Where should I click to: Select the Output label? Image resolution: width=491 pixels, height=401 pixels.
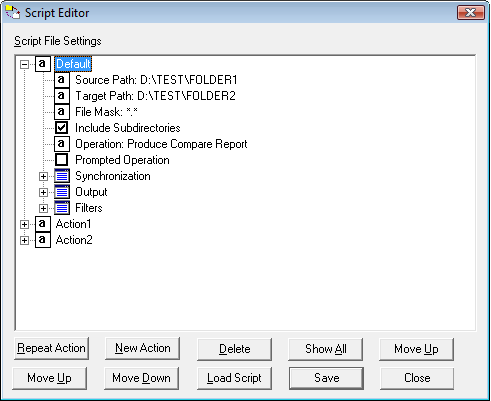[91, 192]
